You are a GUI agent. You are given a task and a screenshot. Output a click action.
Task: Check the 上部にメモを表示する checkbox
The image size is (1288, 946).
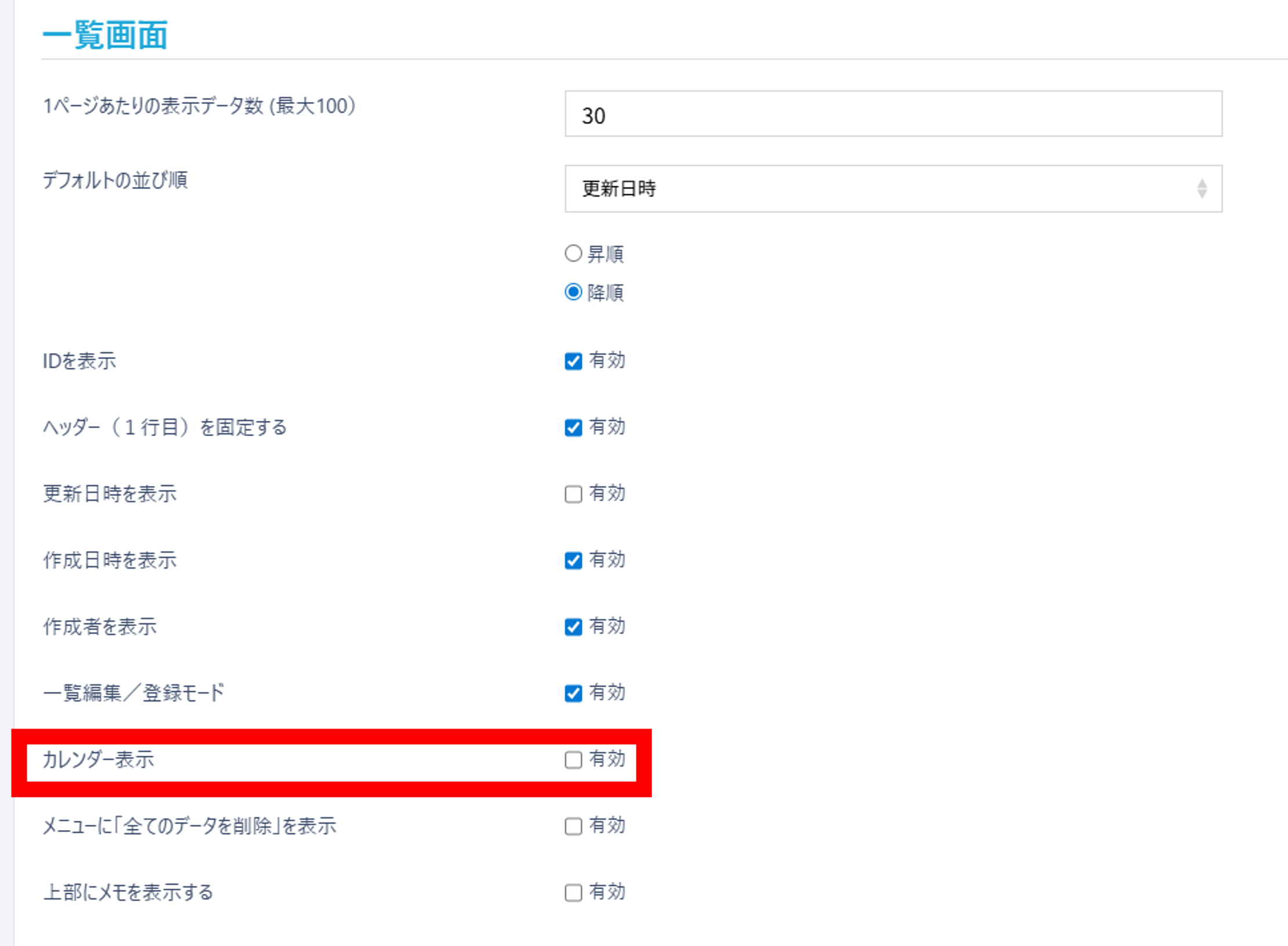tap(573, 893)
